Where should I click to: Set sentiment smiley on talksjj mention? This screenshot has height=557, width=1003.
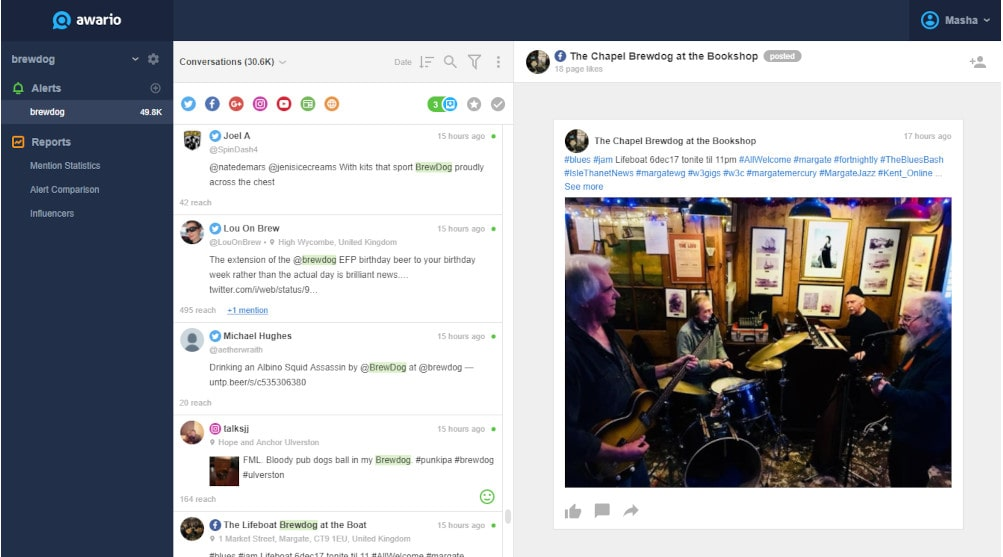pyautogui.click(x=487, y=497)
